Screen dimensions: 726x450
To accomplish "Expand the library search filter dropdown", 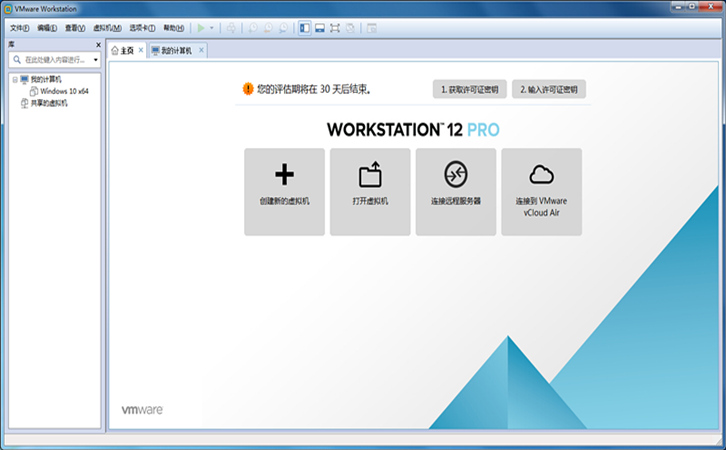I will [x=96, y=60].
